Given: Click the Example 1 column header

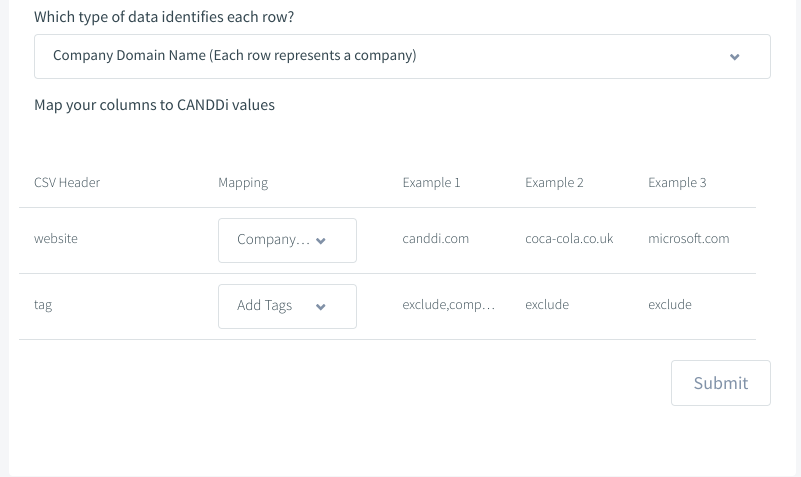Looking at the screenshot, I should pos(431,182).
